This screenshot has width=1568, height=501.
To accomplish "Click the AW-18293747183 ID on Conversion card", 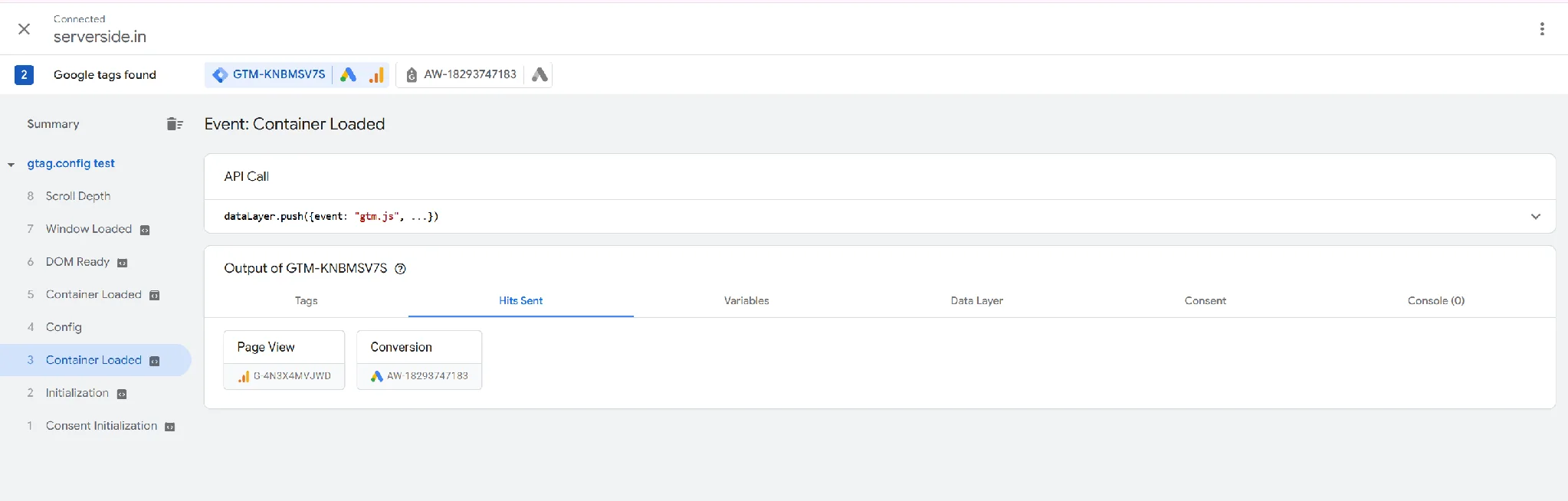I will [x=427, y=376].
